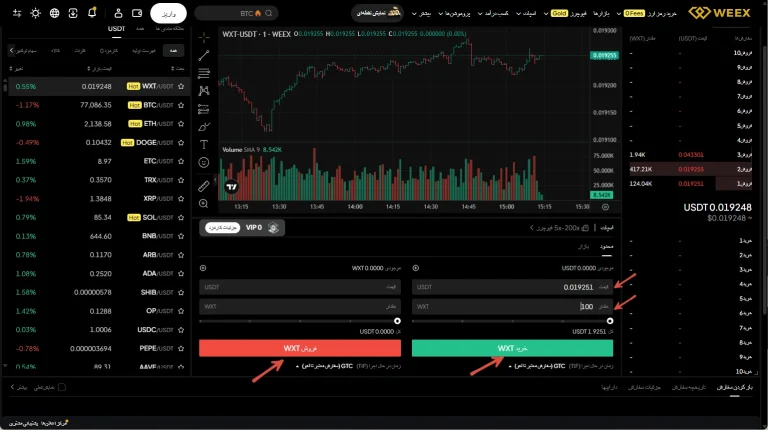Click the green buy WXT button
Screen dimensions: 768x430
coord(512,348)
